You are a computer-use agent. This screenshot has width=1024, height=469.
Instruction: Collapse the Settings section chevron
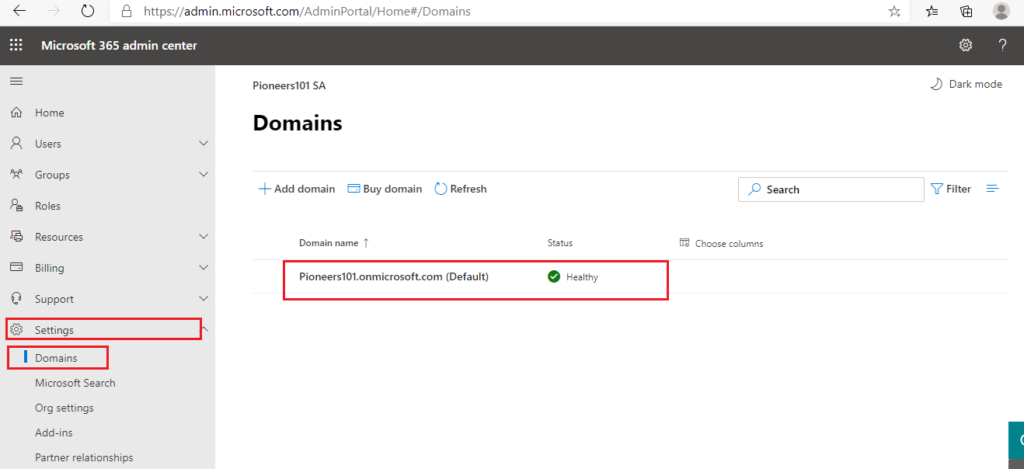(x=205, y=329)
